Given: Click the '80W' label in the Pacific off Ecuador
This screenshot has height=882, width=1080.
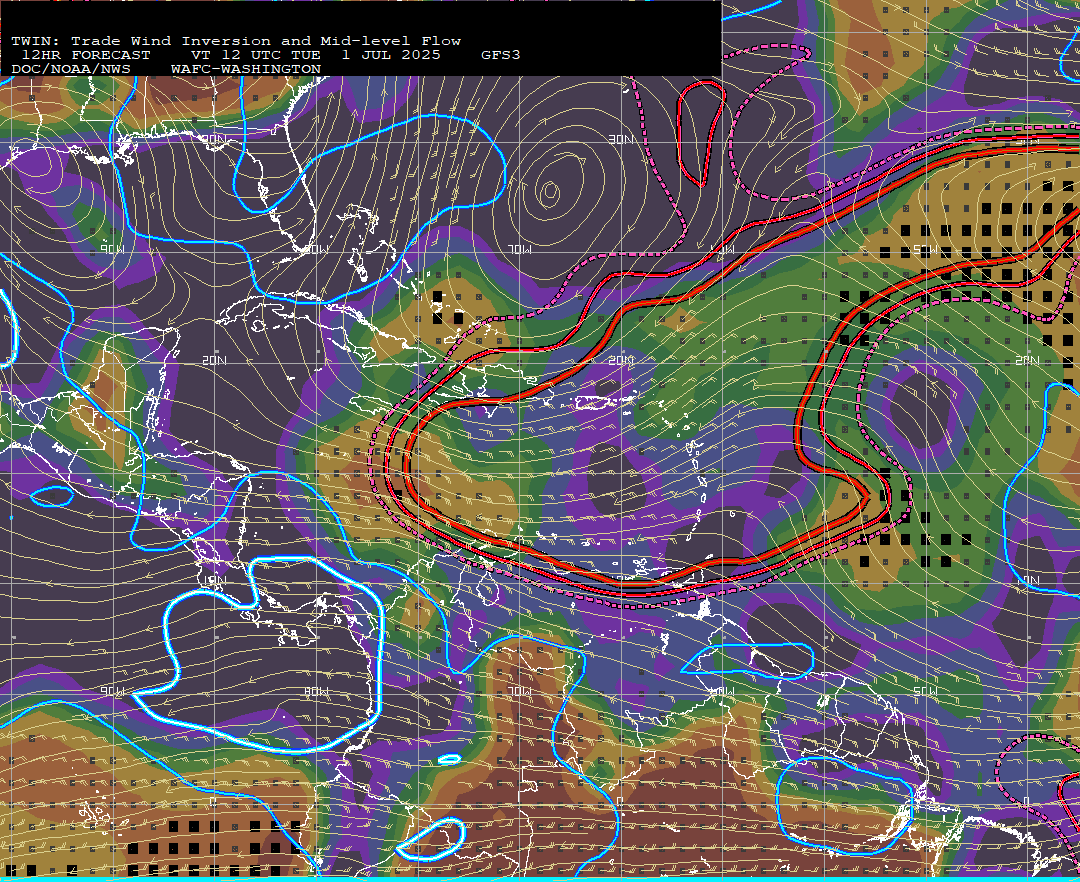Looking at the screenshot, I should pyautogui.click(x=315, y=691).
